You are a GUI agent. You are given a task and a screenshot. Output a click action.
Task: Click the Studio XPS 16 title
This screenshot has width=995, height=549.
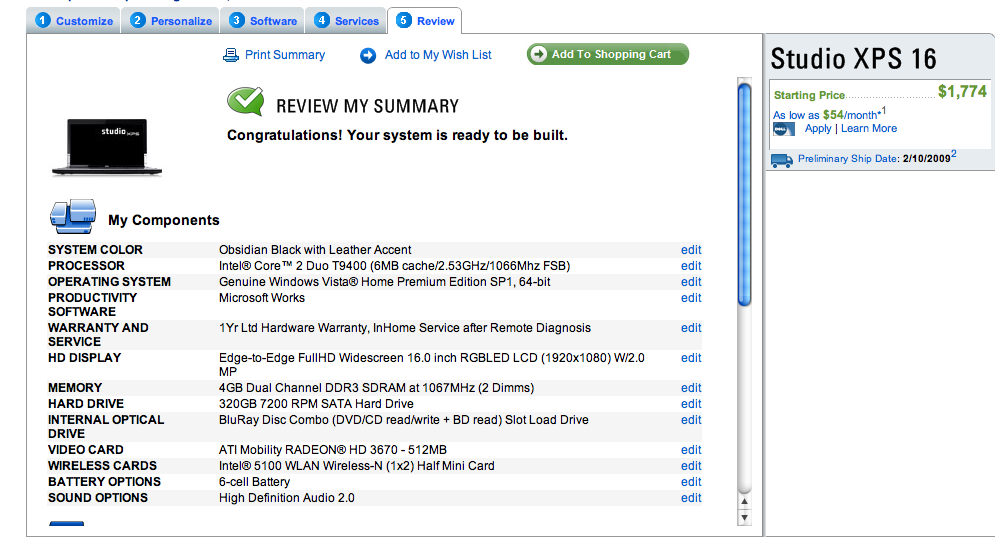pyautogui.click(x=853, y=59)
